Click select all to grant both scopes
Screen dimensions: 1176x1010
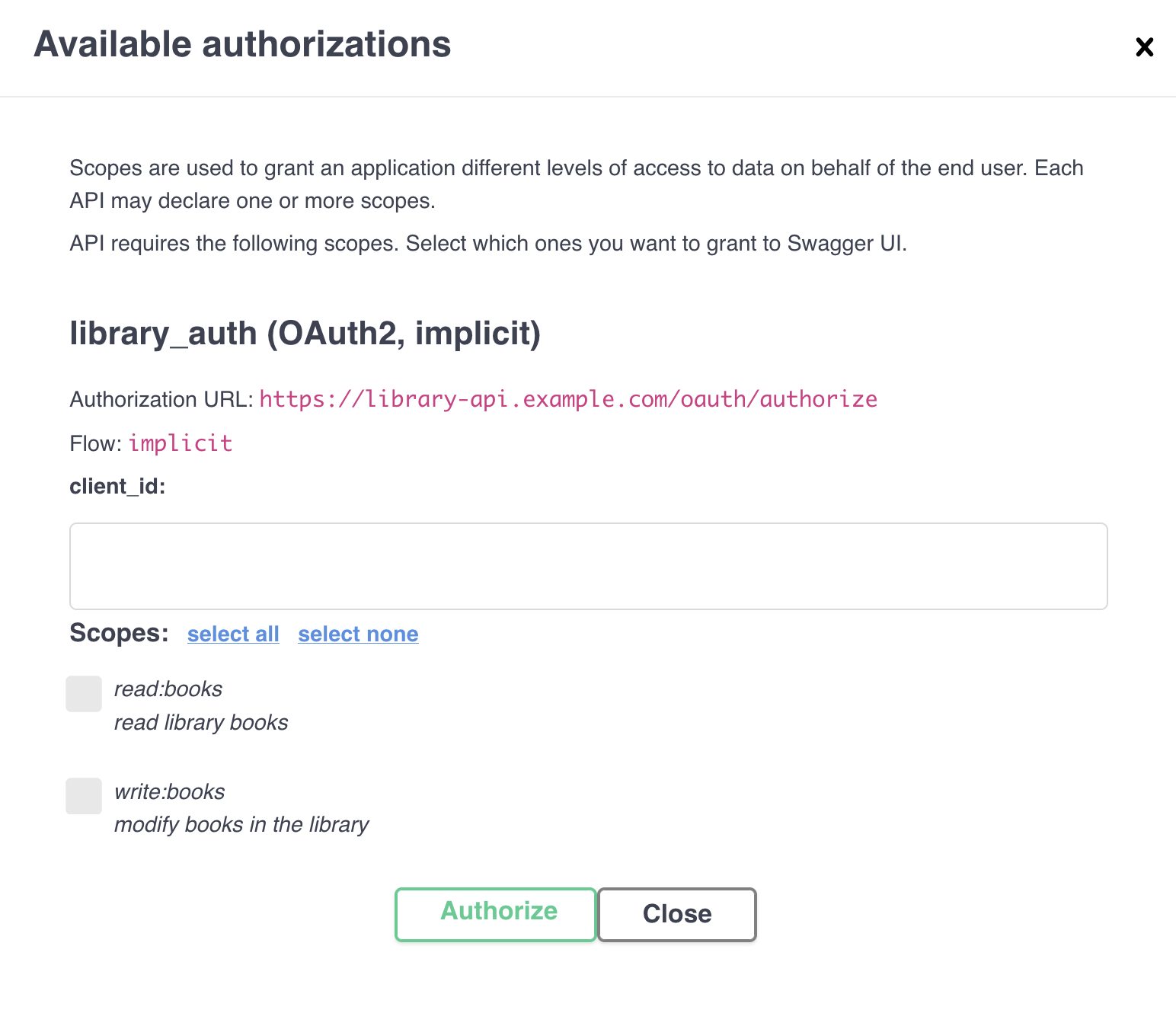(x=233, y=634)
